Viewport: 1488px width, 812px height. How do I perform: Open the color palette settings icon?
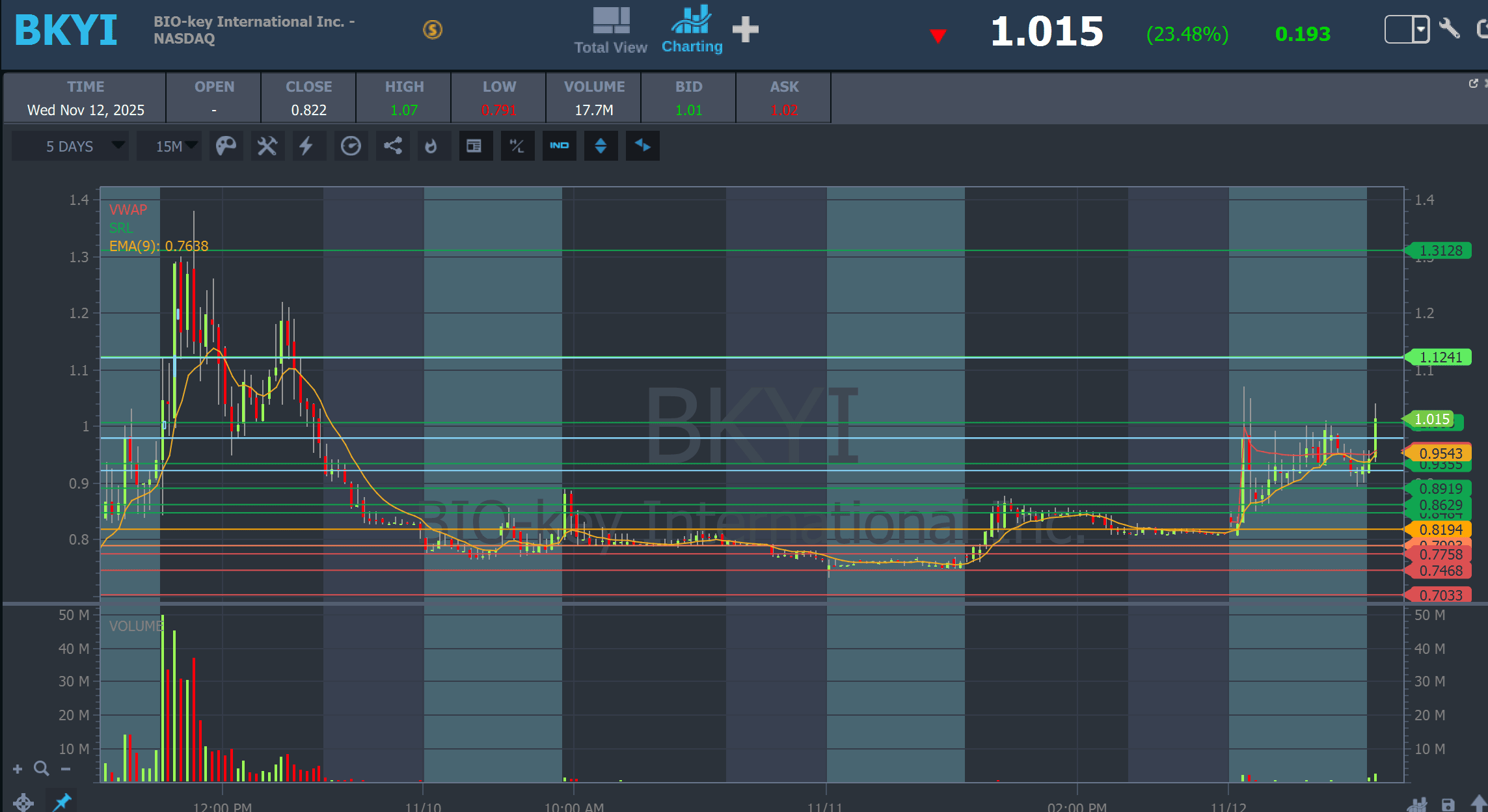click(x=226, y=146)
